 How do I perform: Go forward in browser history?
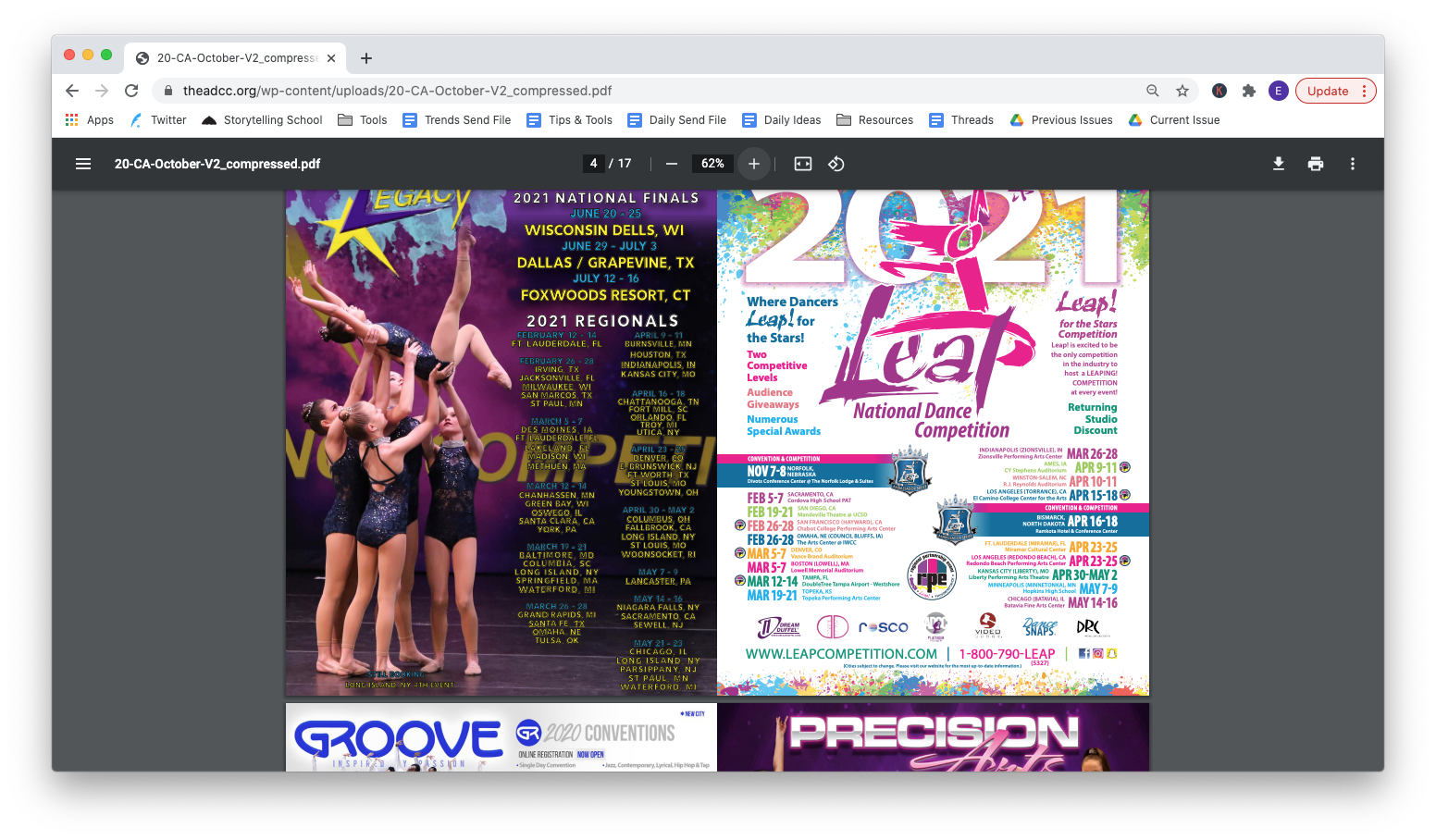pyautogui.click(x=102, y=91)
